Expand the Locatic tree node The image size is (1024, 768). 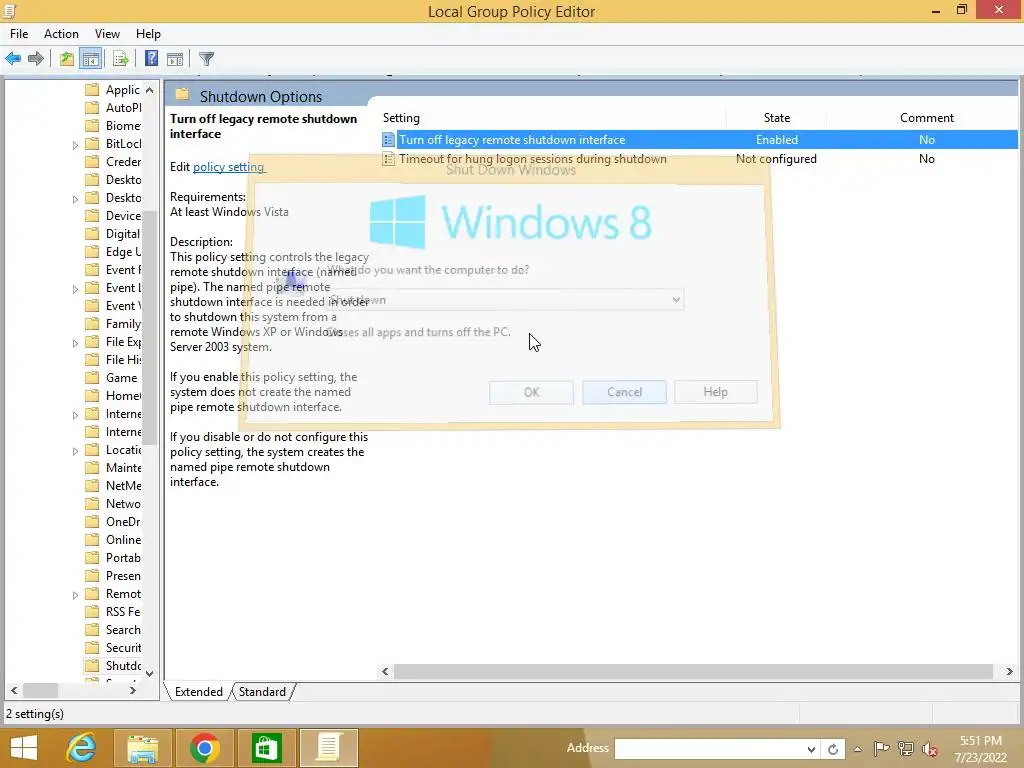tap(75, 451)
